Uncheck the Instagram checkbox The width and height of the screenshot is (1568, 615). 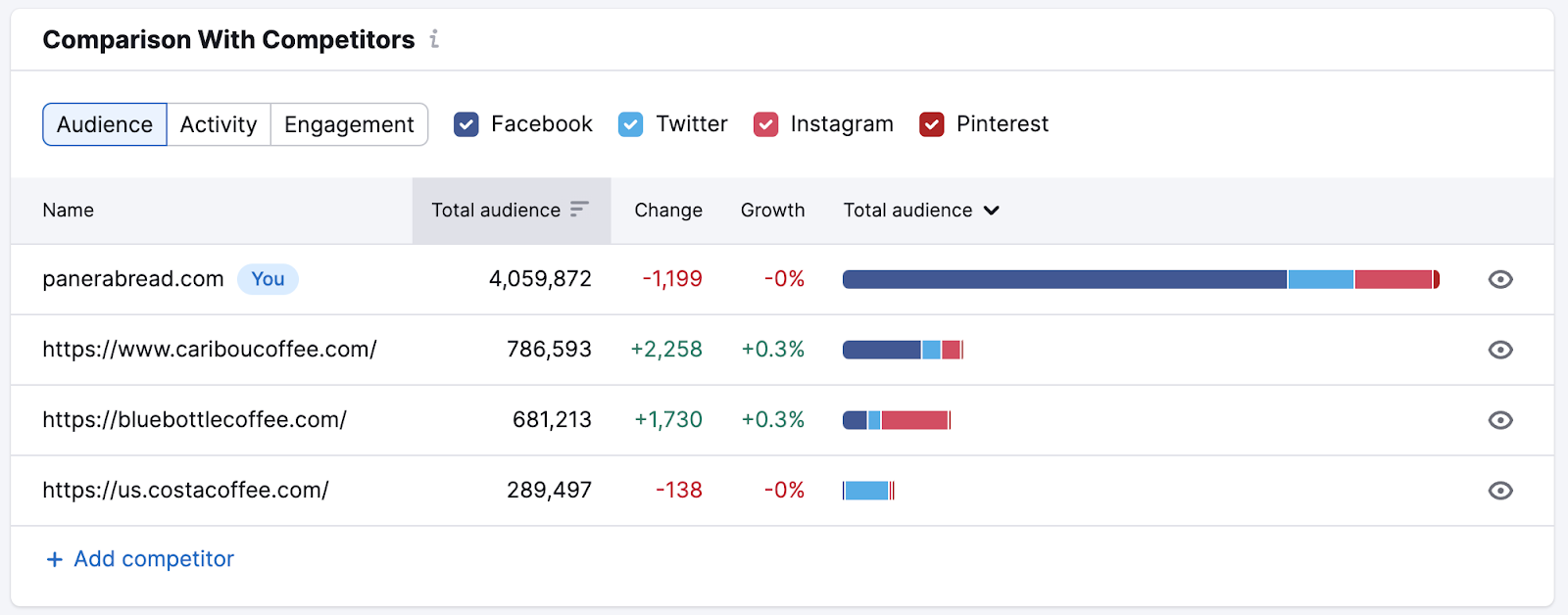[765, 124]
